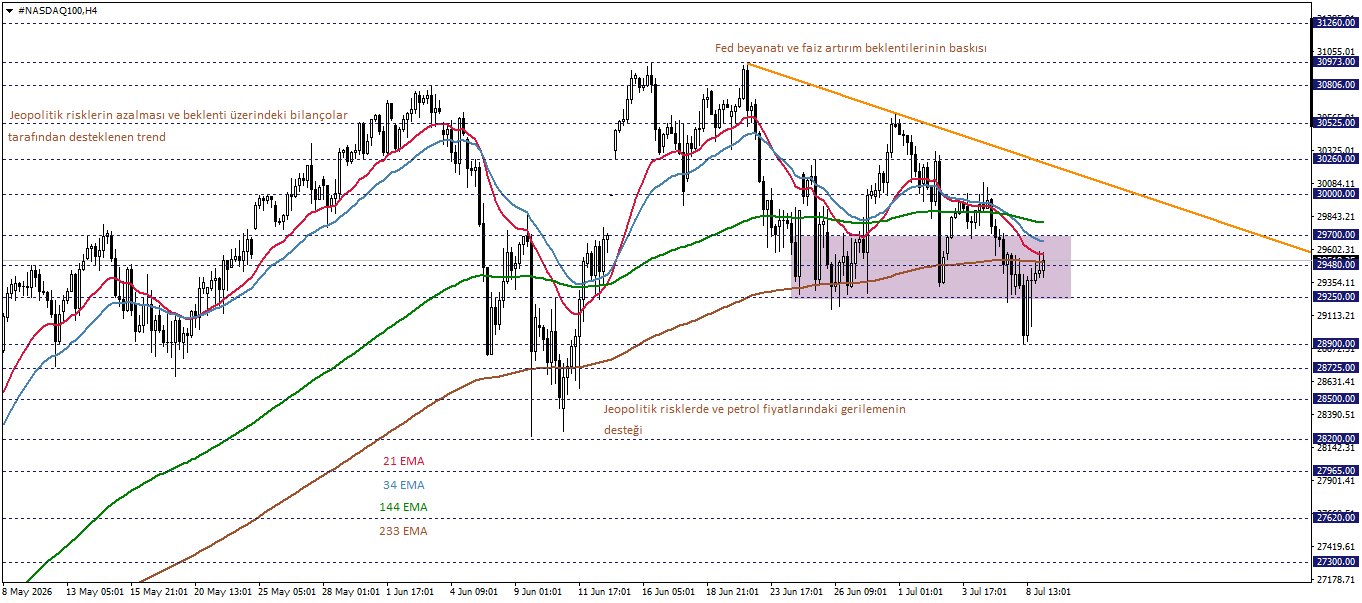The width and height of the screenshot is (1362, 603).
Task: Click the '20 May 13:01' time label
Action: pyautogui.click(x=223, y=591)
